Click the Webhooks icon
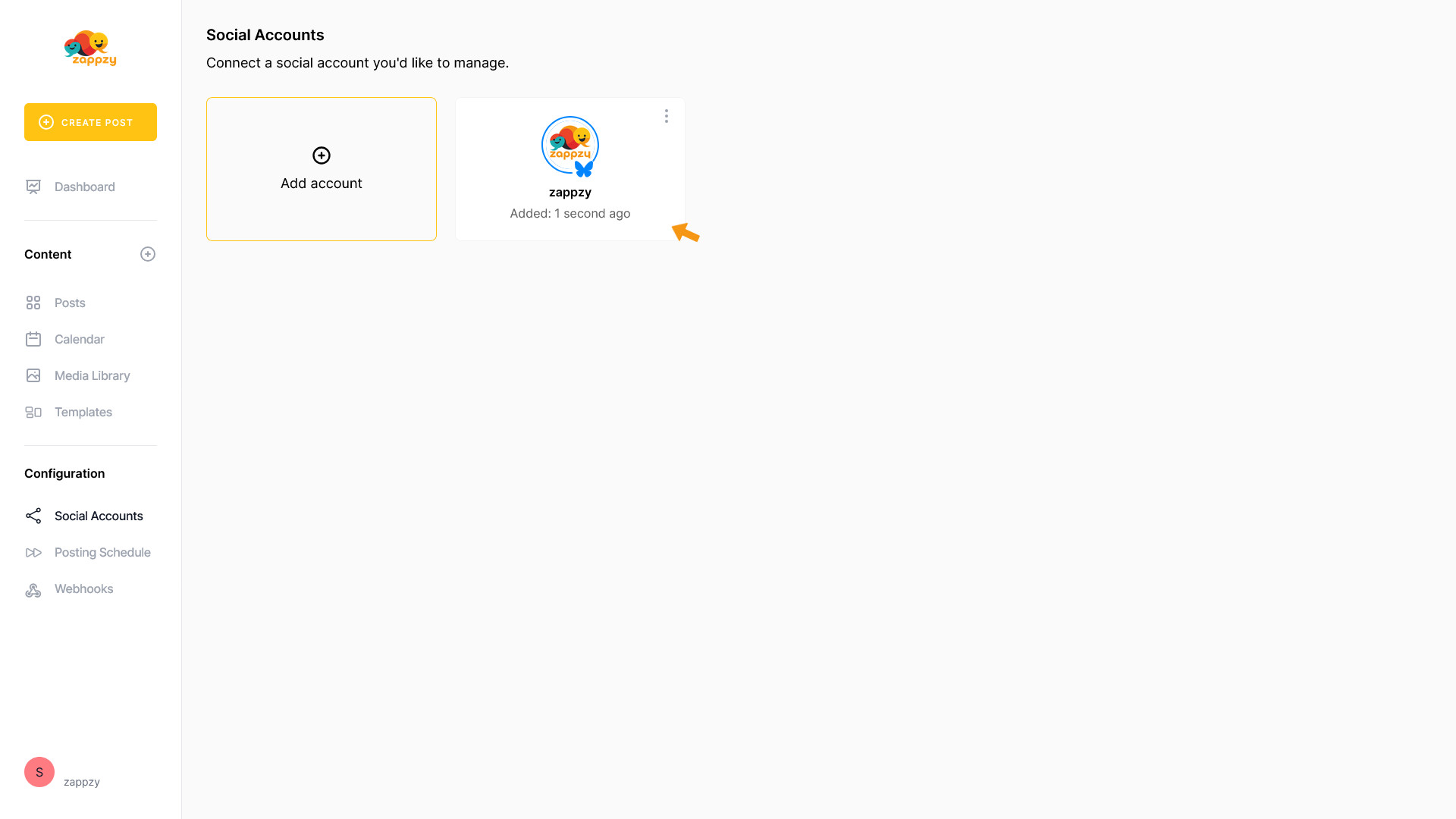 point(33,589)
